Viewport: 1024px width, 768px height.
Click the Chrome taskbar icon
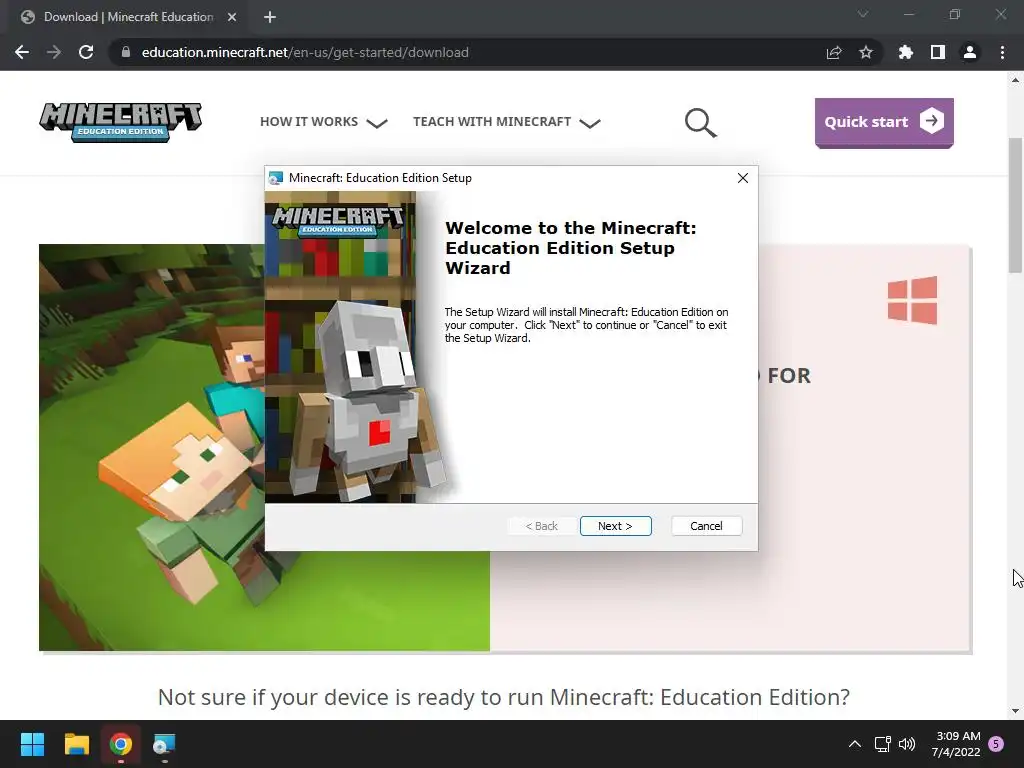click(121, 744)
